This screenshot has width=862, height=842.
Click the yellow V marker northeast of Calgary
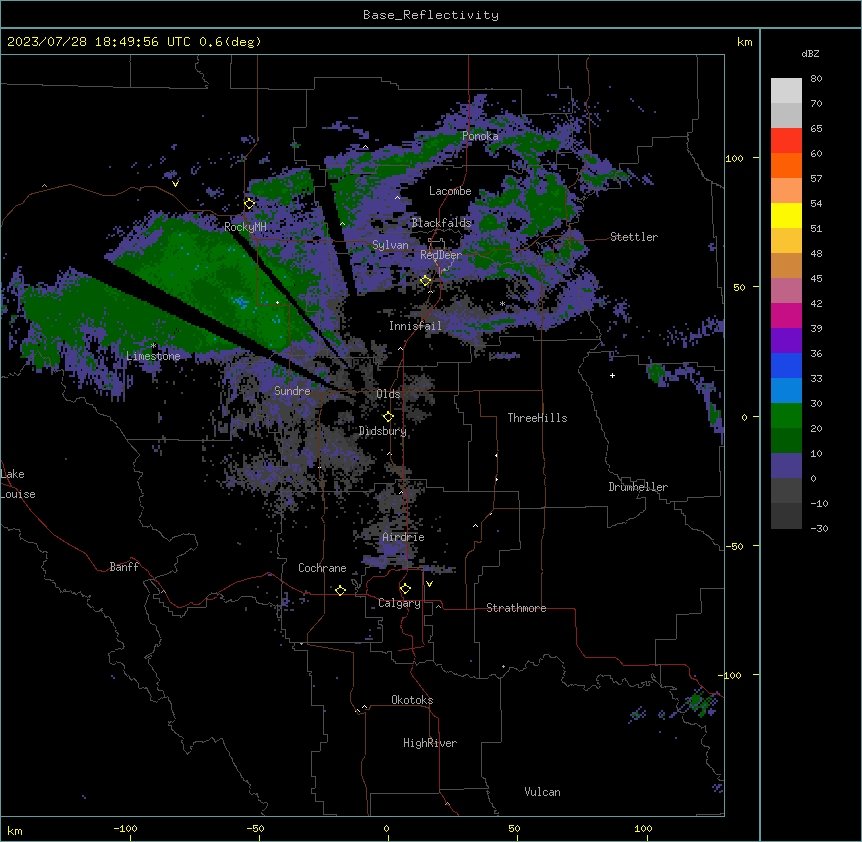tap(429, 584)
